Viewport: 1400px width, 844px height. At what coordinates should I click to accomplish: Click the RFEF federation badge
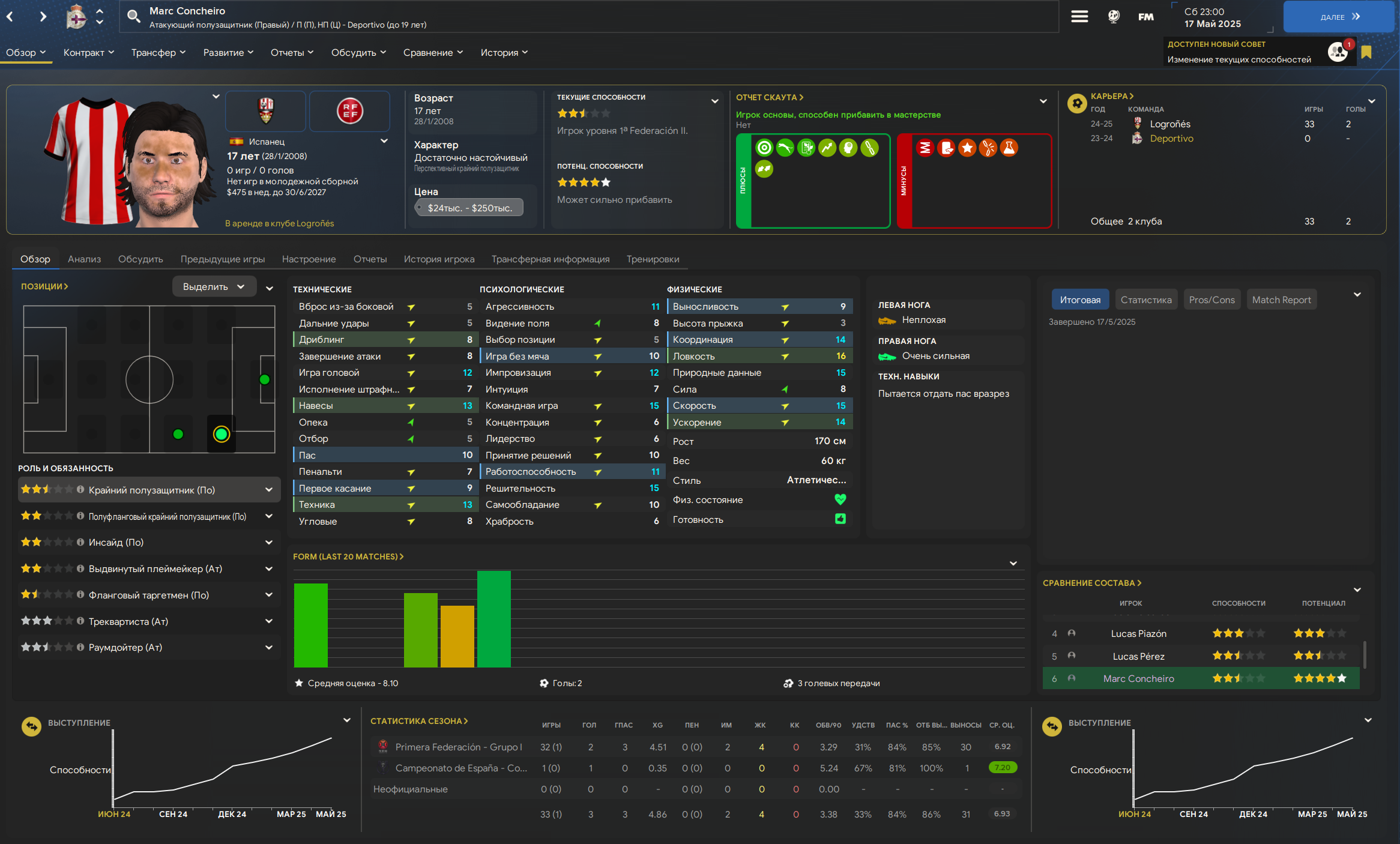[349, 111]
